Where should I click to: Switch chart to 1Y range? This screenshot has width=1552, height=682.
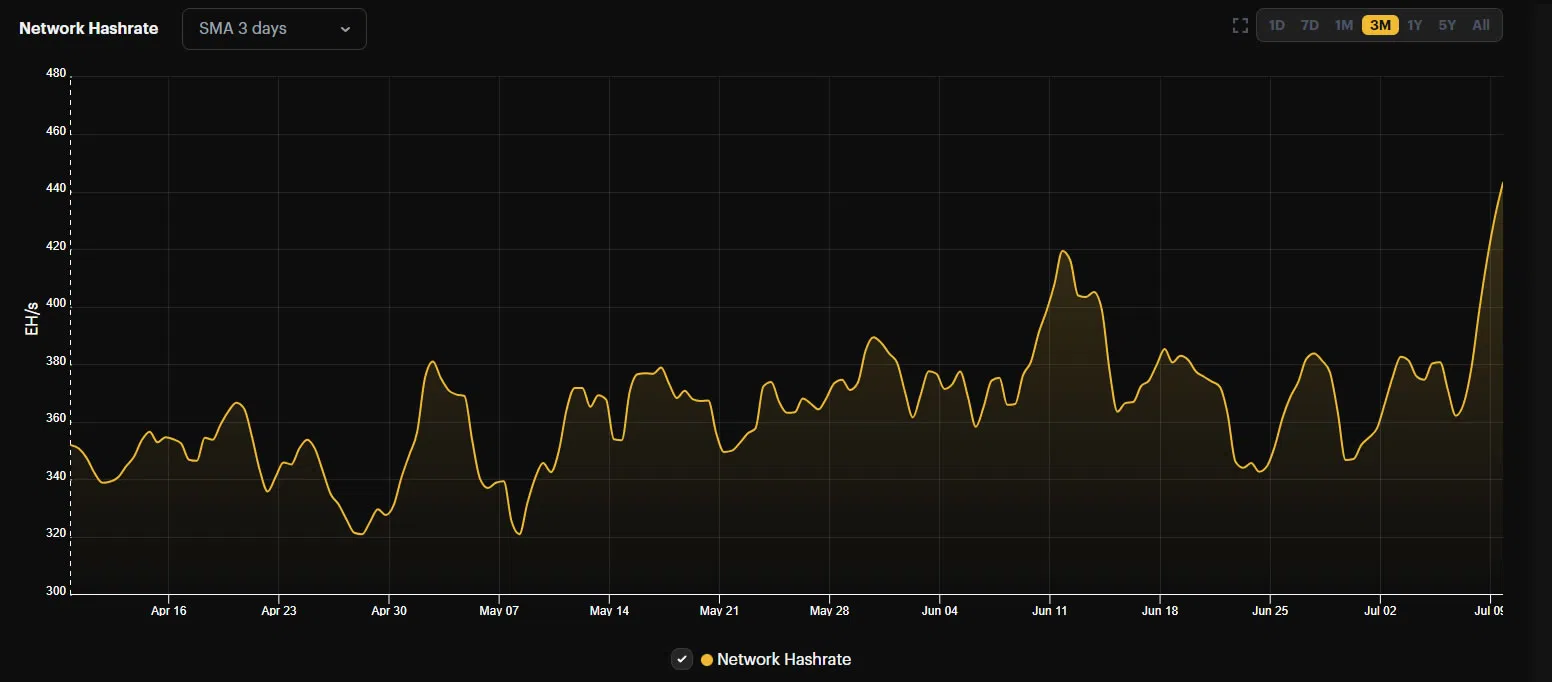[x=1414, y=26]
